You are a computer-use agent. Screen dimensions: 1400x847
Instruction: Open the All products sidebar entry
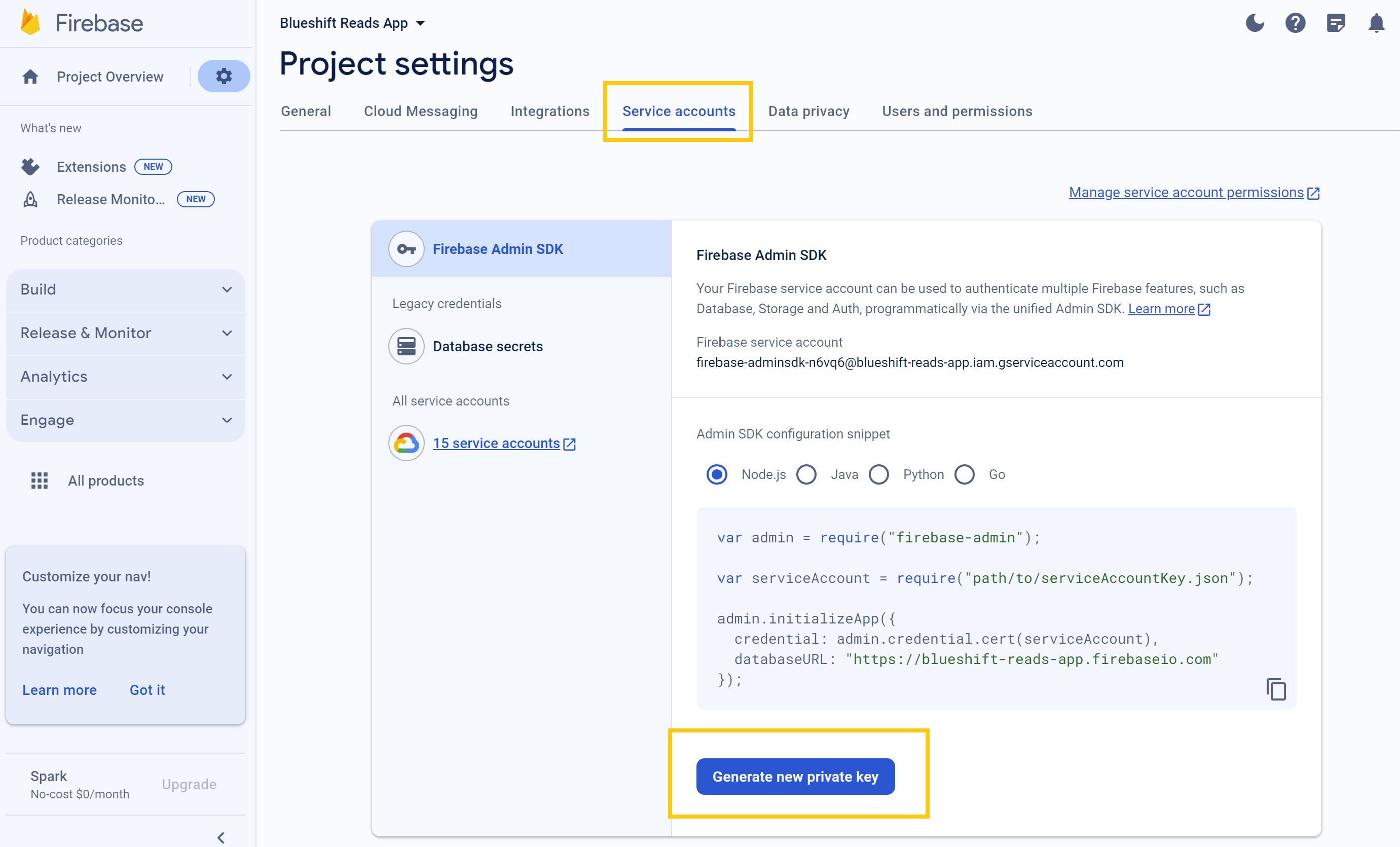[x=105, y=481]
